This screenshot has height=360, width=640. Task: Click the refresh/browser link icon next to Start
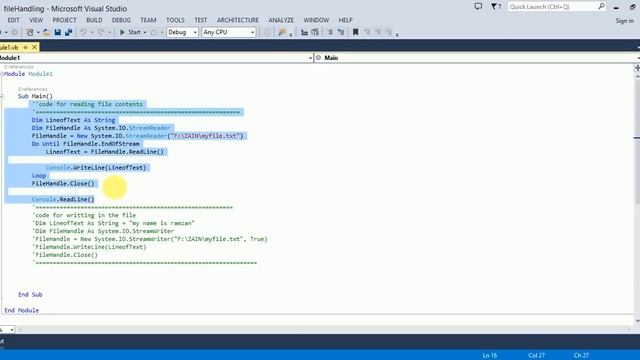(153, 32)
